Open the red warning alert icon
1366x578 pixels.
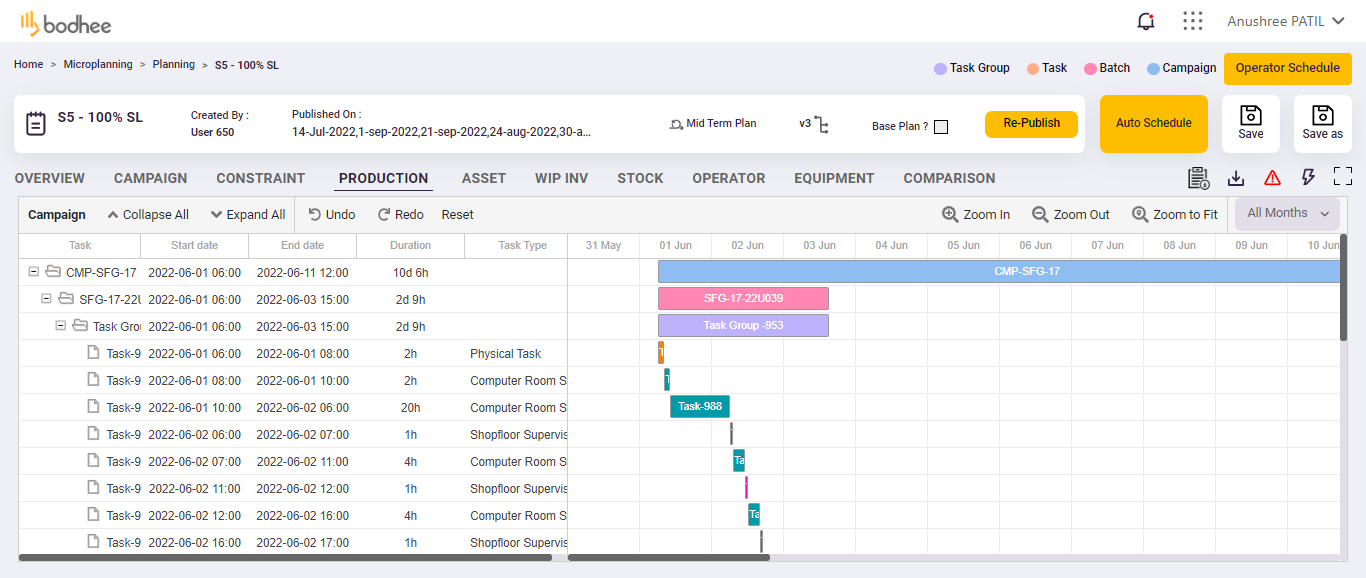pyautogui.click(x=1272, y=177)
